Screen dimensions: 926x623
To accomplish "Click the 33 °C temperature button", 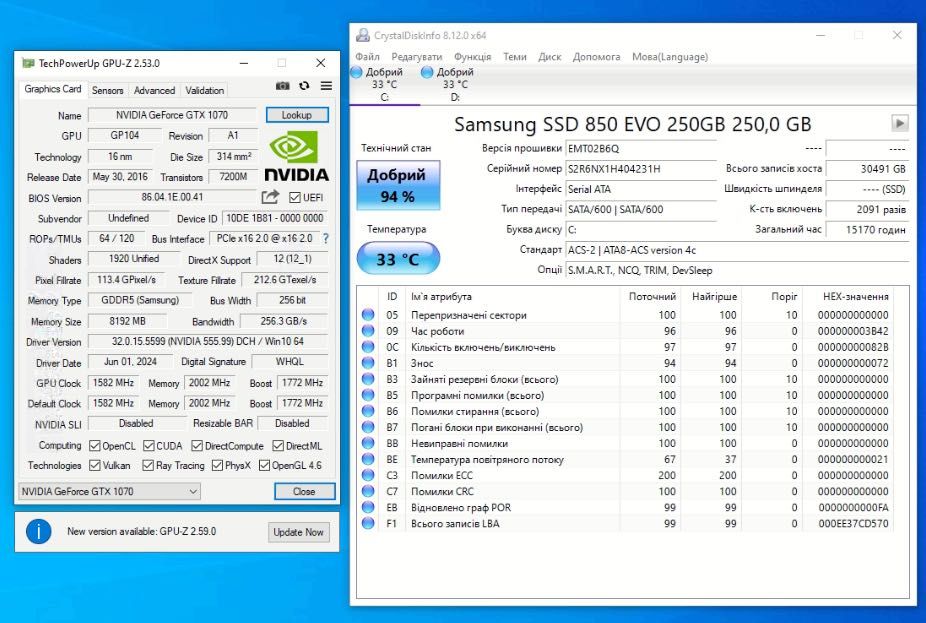I will point(398,259).
